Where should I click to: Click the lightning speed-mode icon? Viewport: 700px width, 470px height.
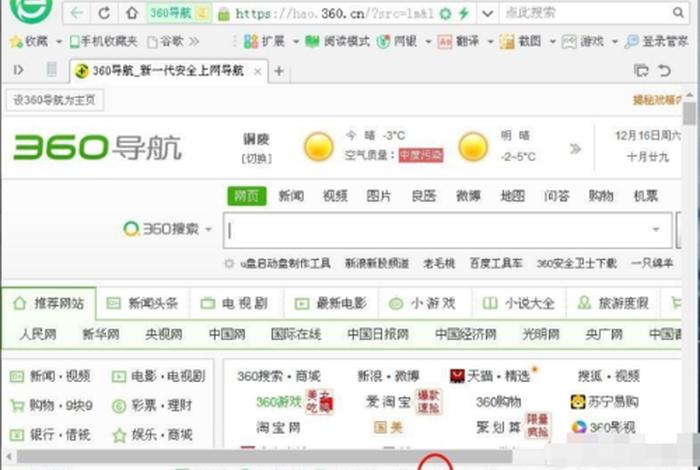[464, 13]
